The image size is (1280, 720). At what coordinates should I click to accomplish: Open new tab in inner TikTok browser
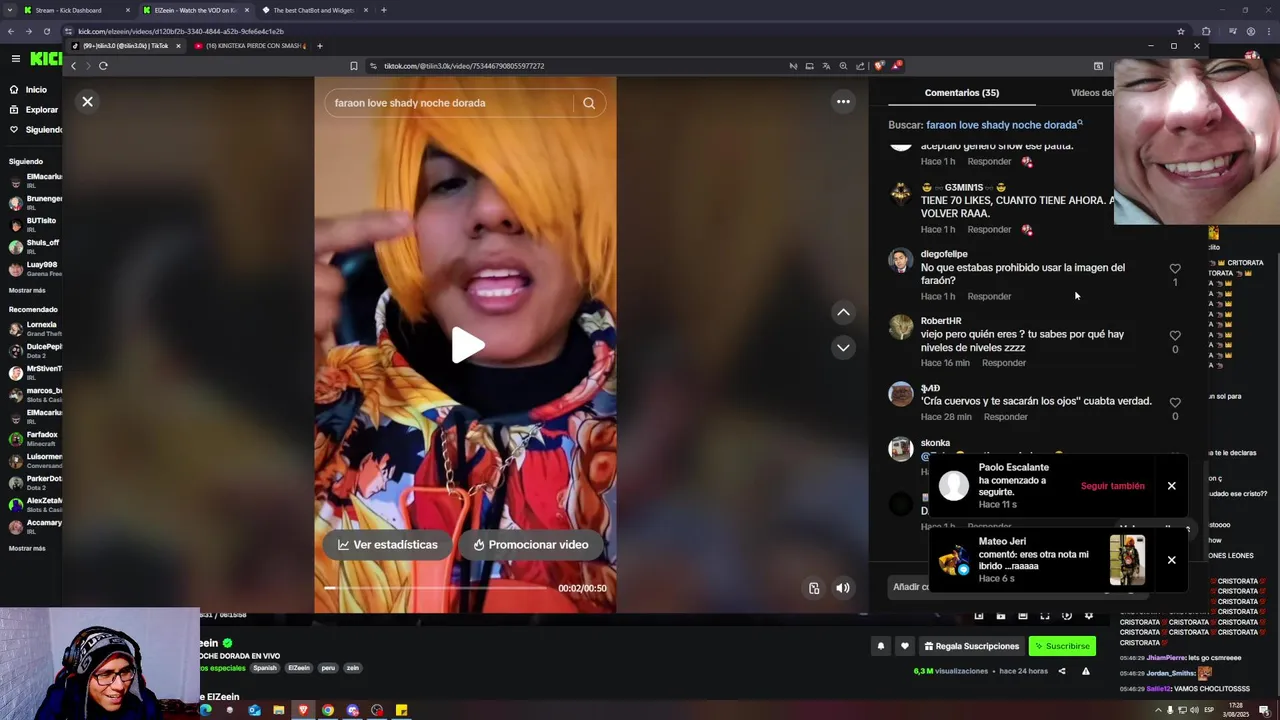coord(320,46)
